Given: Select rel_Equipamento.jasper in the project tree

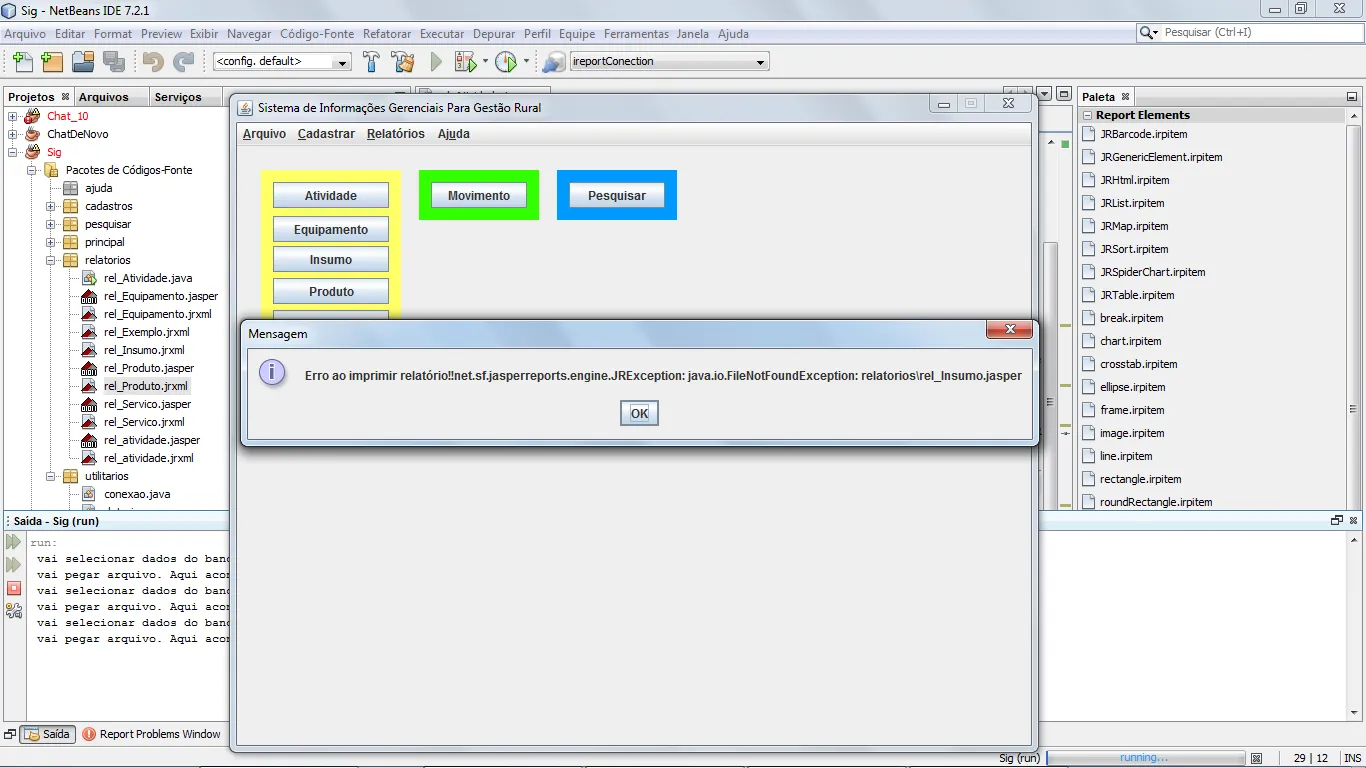Looking at the screenshot, I should click(161, 296).
